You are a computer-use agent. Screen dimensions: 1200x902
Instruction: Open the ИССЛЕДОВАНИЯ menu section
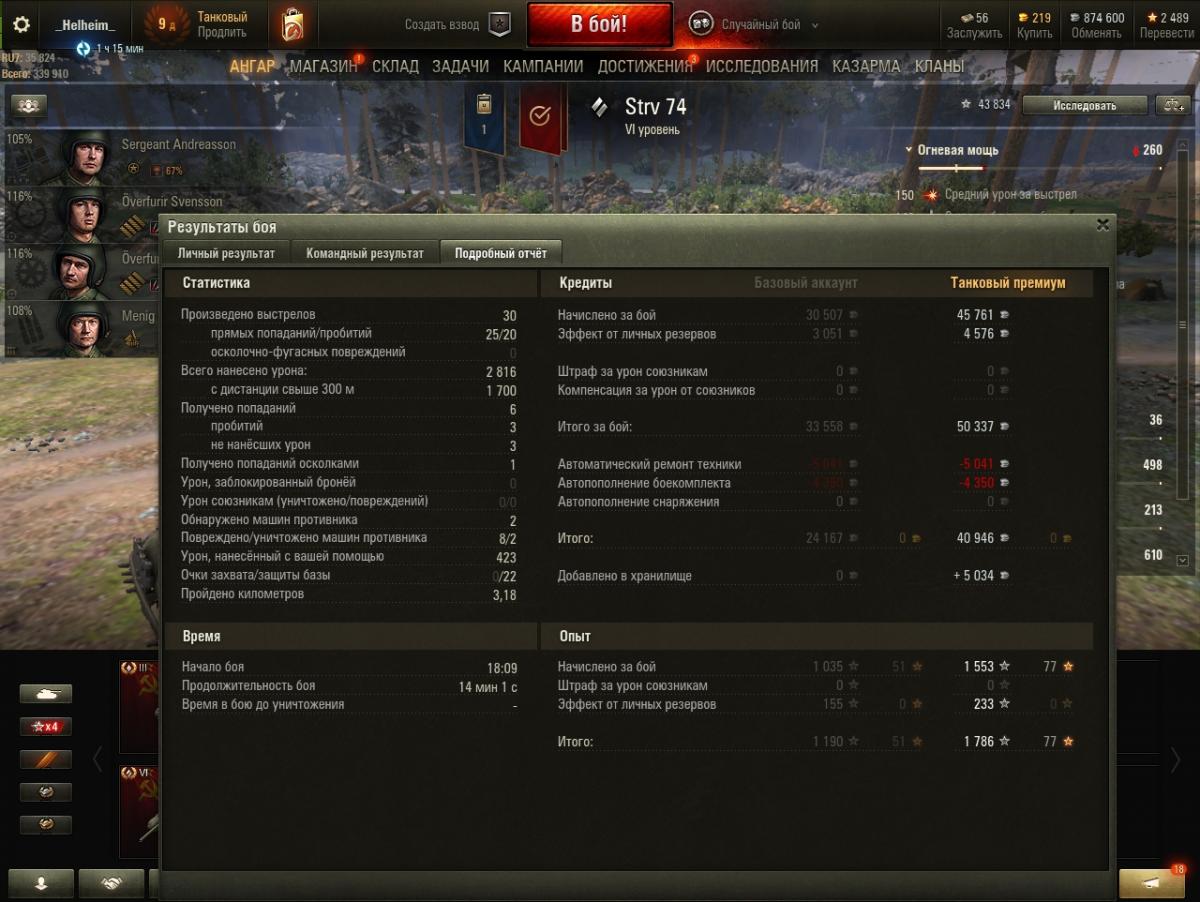pyautogui.click(x=762, y=66)
